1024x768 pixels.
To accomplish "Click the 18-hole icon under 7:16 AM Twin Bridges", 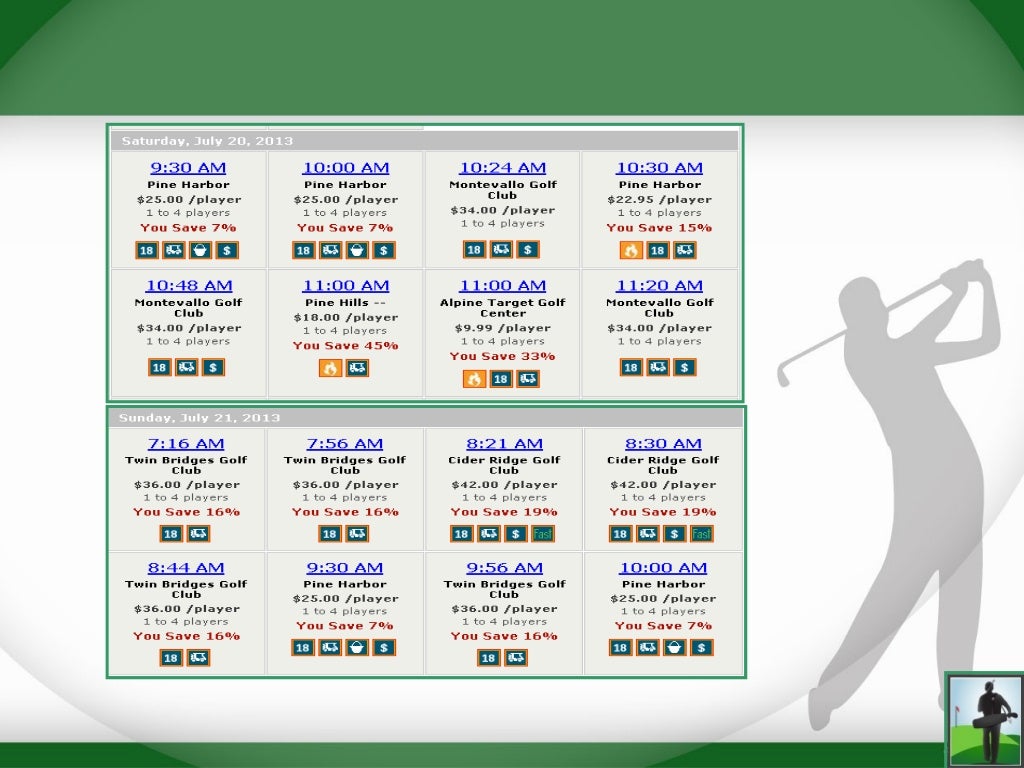I will (x=171, y=534).
